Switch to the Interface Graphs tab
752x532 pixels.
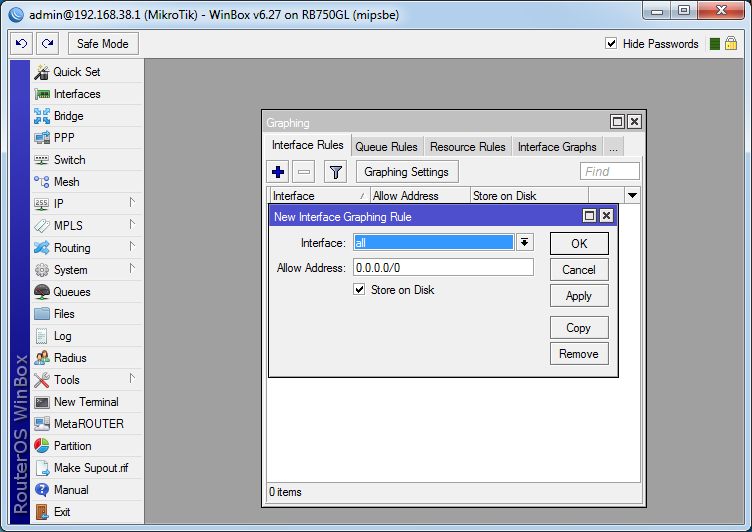point(557,147)
